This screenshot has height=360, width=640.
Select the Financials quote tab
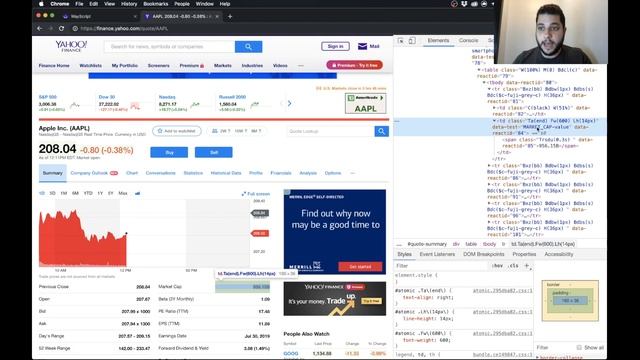pos(281,173)
